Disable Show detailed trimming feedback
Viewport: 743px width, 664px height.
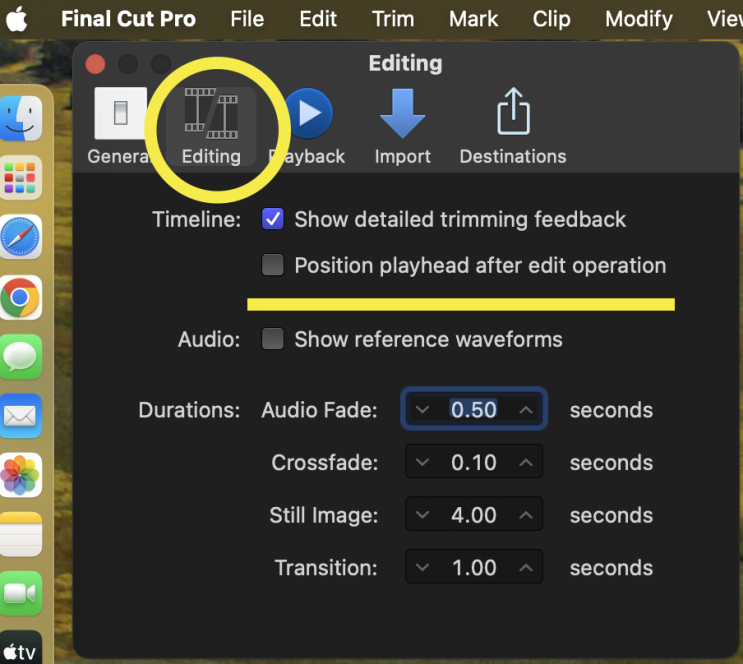tap(273, 219)
